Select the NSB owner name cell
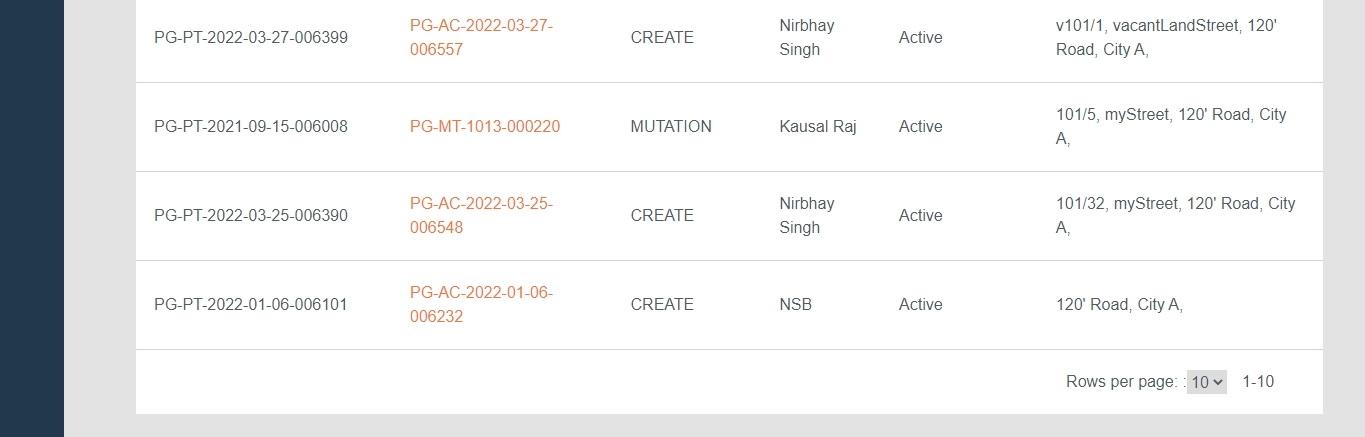This screenshot has height=437, width=1365. coord(795,304)
